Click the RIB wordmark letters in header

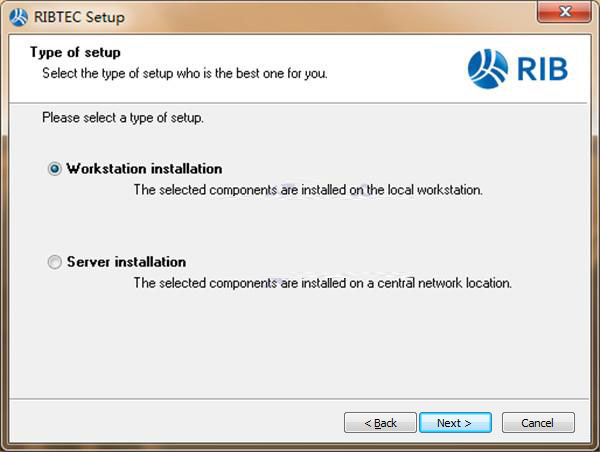pos(542,69)
